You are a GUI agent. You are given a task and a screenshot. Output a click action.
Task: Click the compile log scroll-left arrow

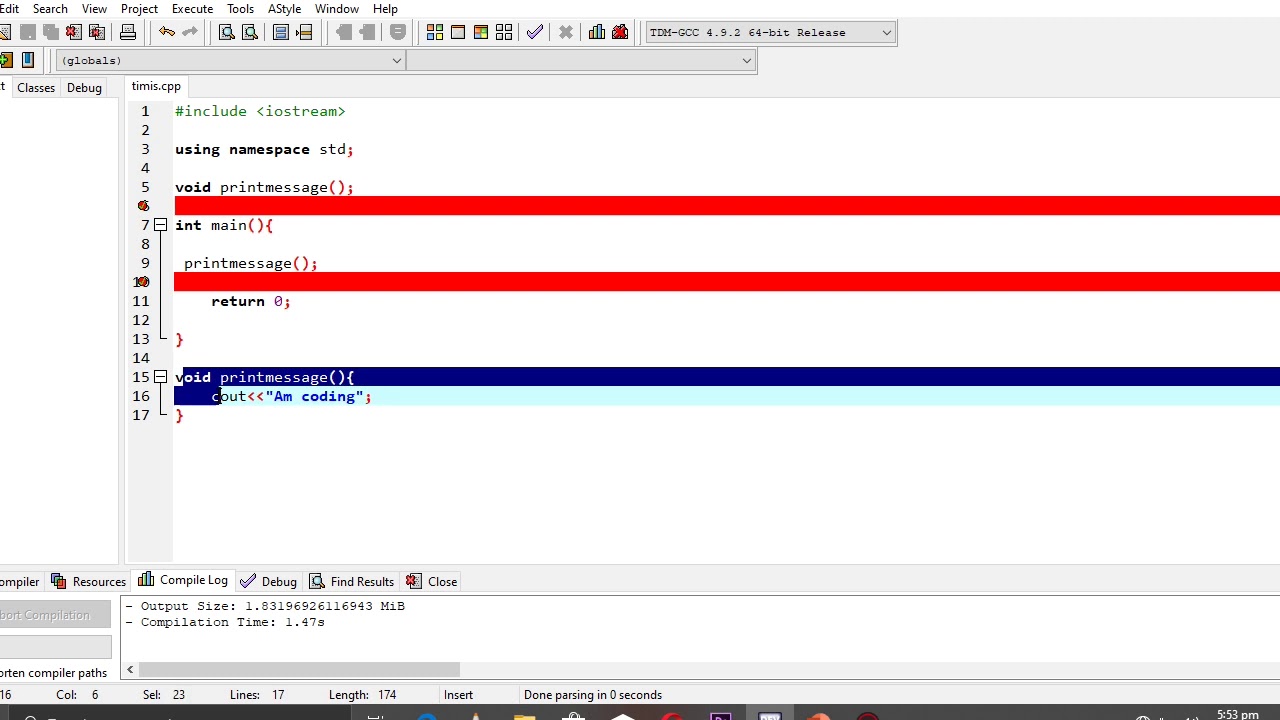tap(130, 670)
